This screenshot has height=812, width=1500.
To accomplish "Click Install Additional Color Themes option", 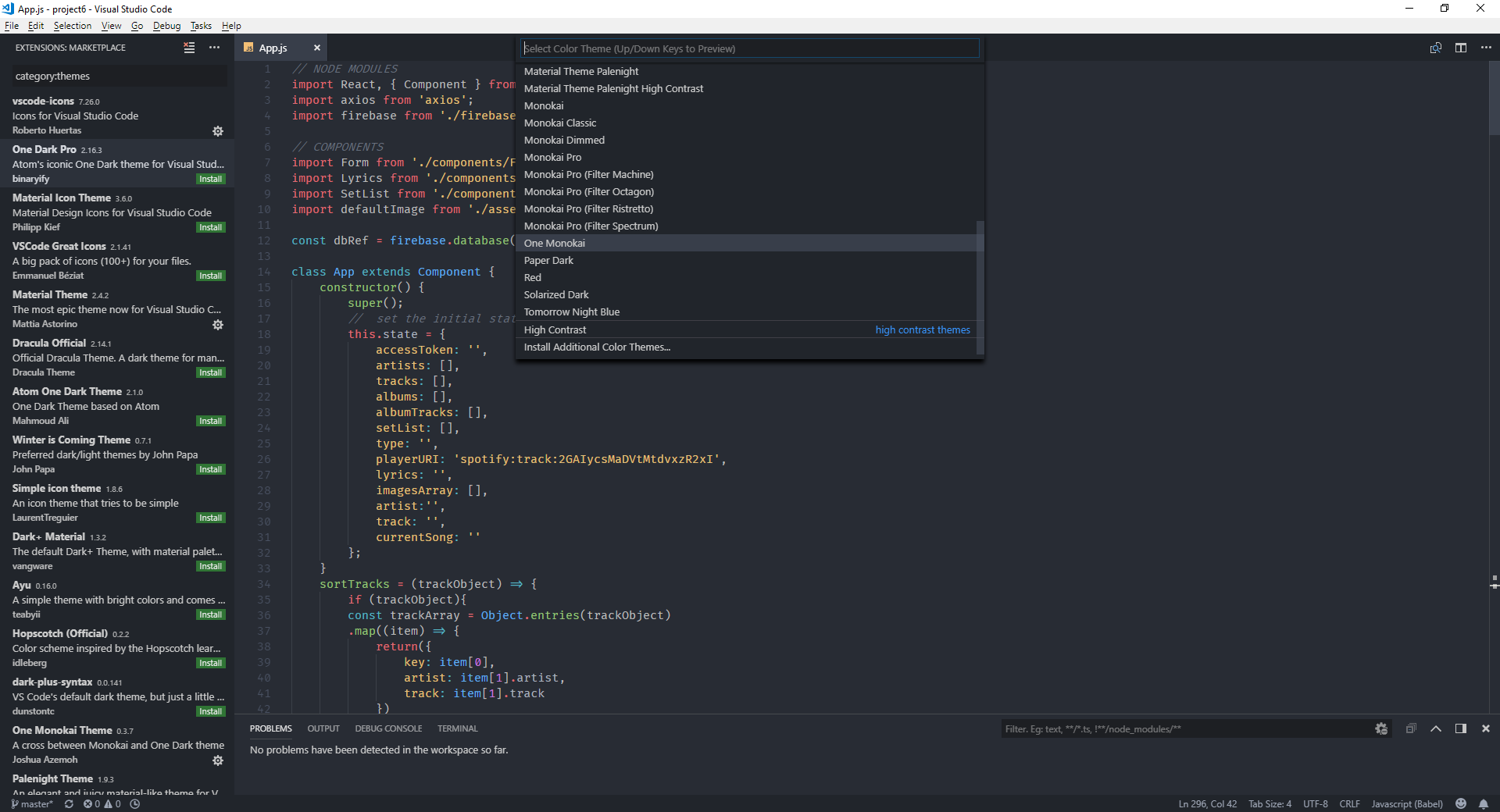I will tap(746, 347).
